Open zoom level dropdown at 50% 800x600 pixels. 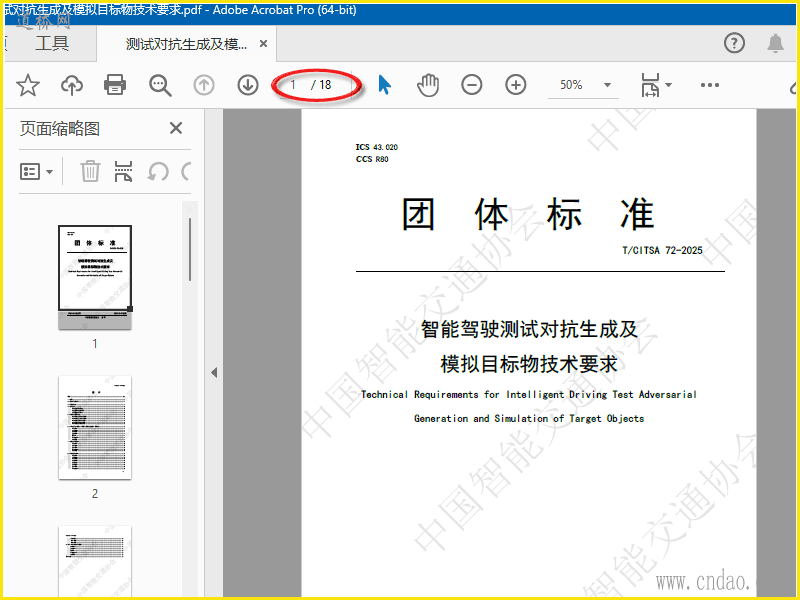607,85
